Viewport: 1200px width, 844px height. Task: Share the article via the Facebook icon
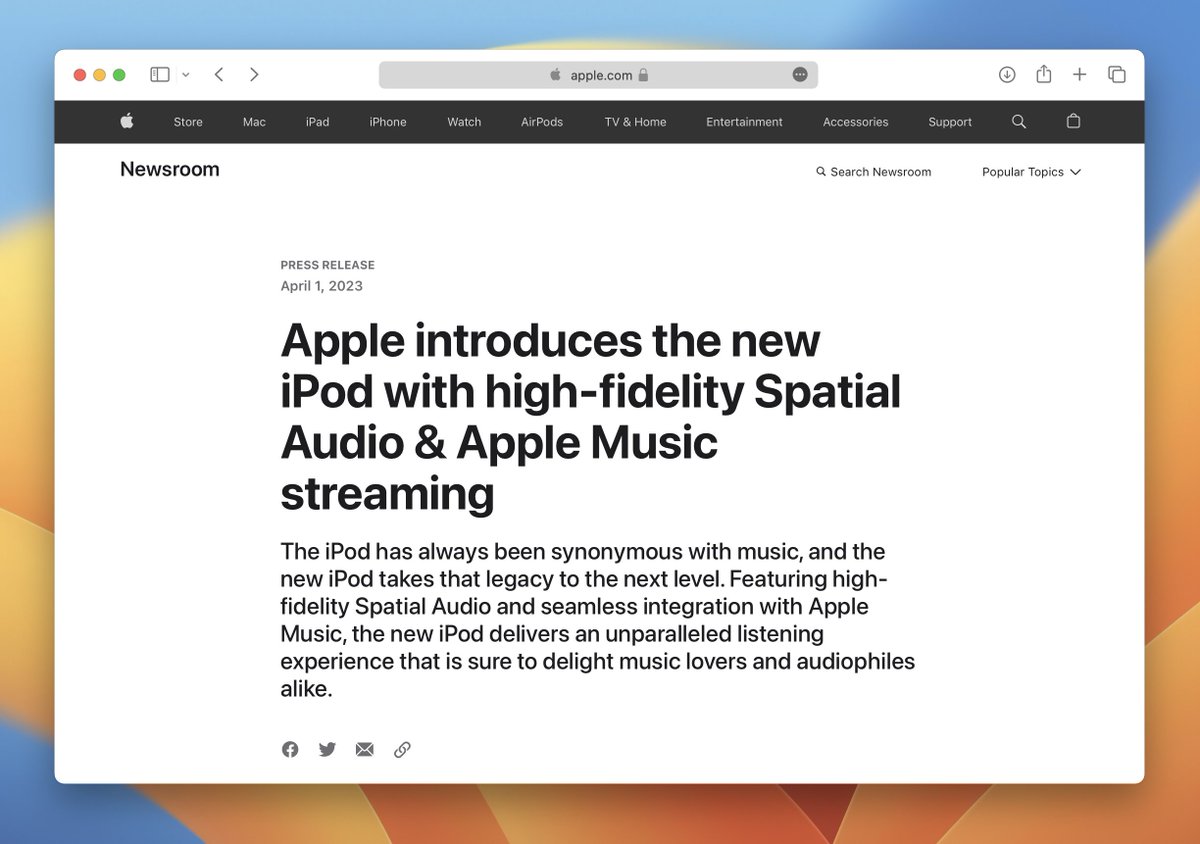point(290,749)
